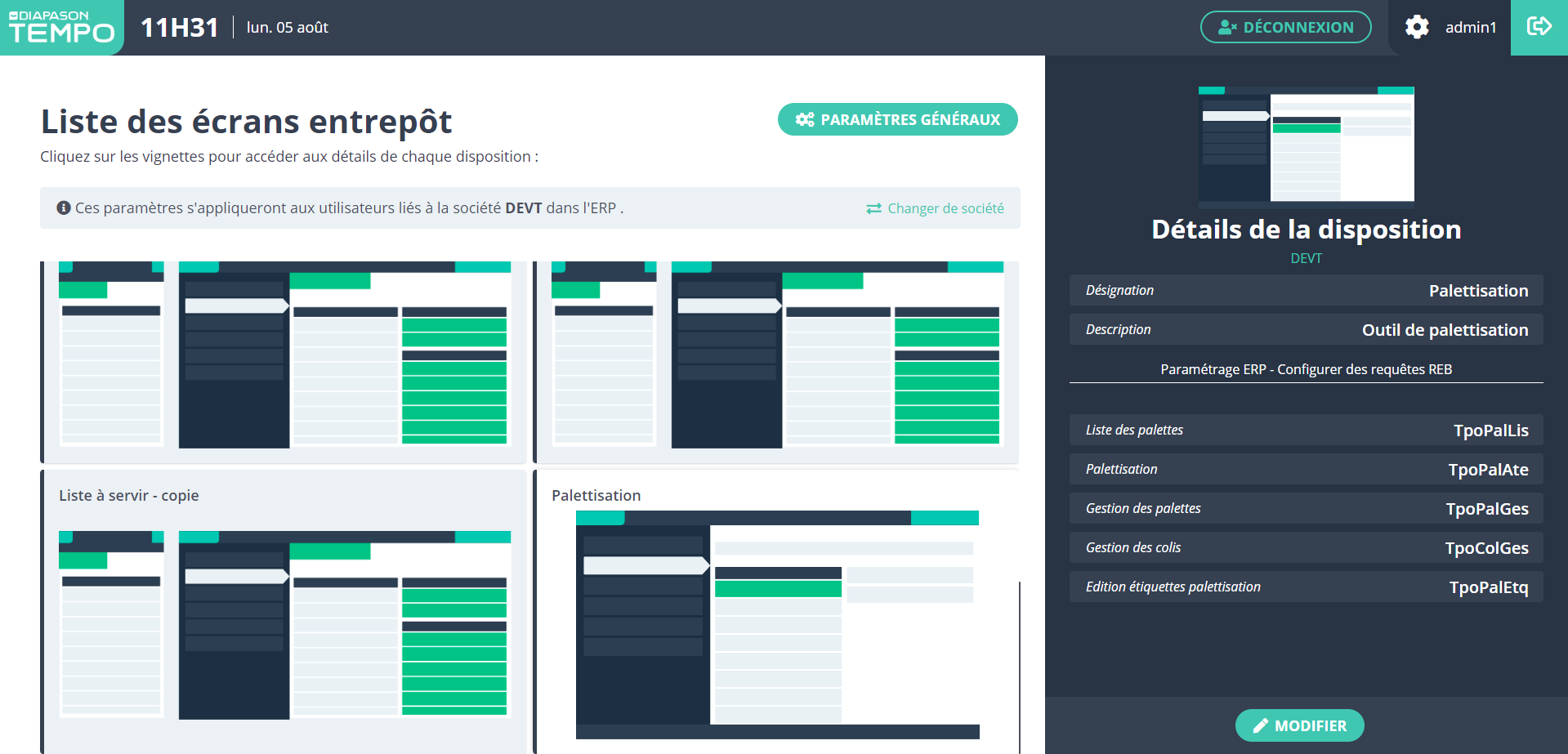Screen dimensions: 1568x754
Task: Open the top-right layout thumbnail
Action: coord(776,359)
